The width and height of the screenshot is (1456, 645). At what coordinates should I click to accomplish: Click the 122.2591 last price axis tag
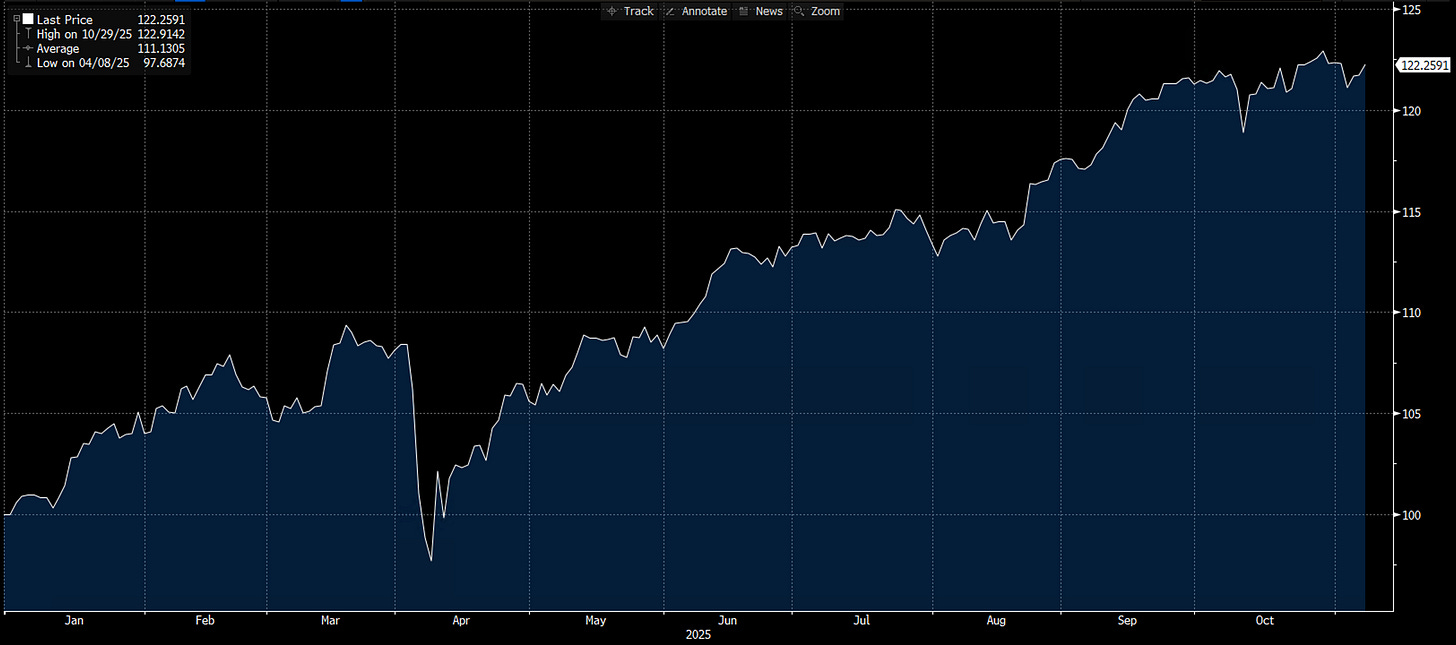[1425, 66]
